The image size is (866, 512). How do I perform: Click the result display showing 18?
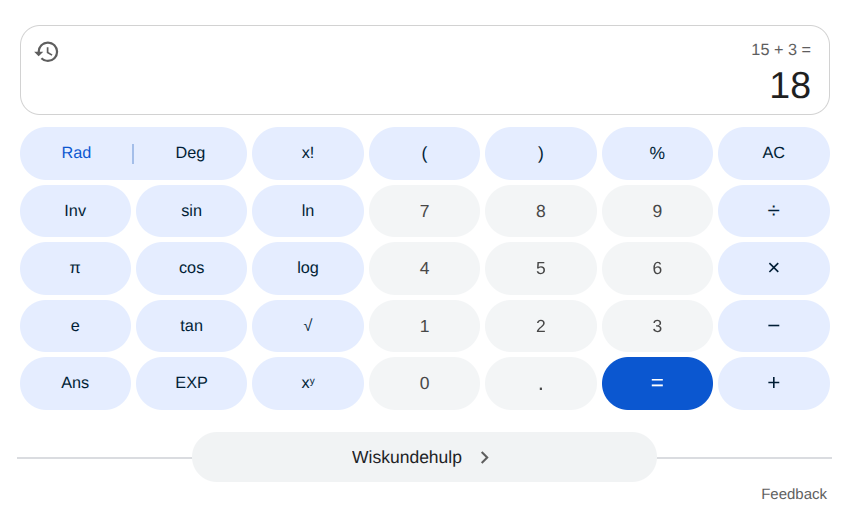tap(789, 86)
